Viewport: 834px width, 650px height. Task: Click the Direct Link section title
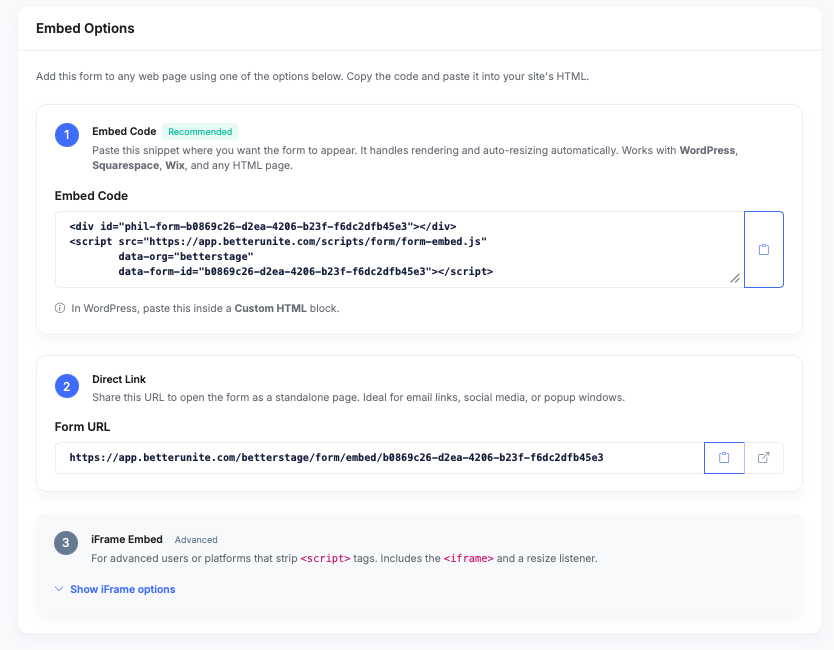(119, 379)
